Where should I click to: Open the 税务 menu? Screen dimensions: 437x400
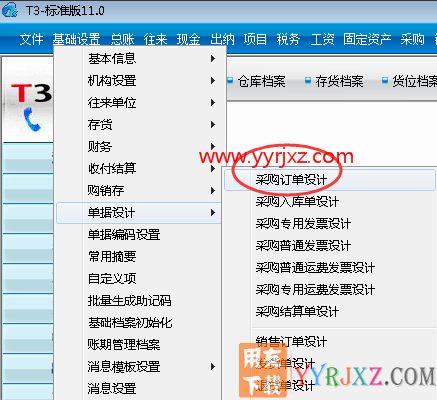288,39
